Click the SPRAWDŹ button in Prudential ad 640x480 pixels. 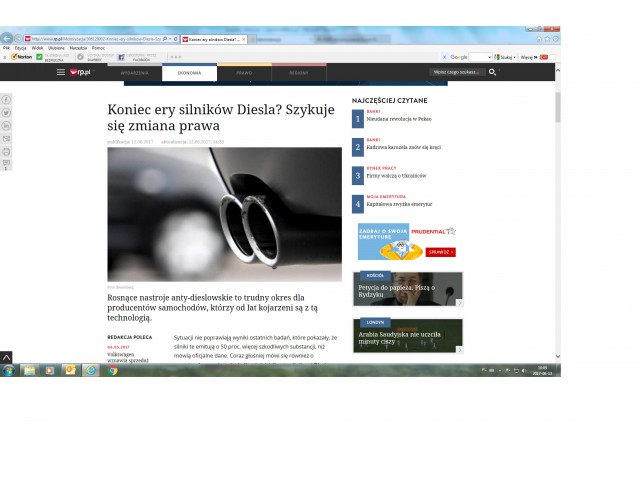point(438,252)
